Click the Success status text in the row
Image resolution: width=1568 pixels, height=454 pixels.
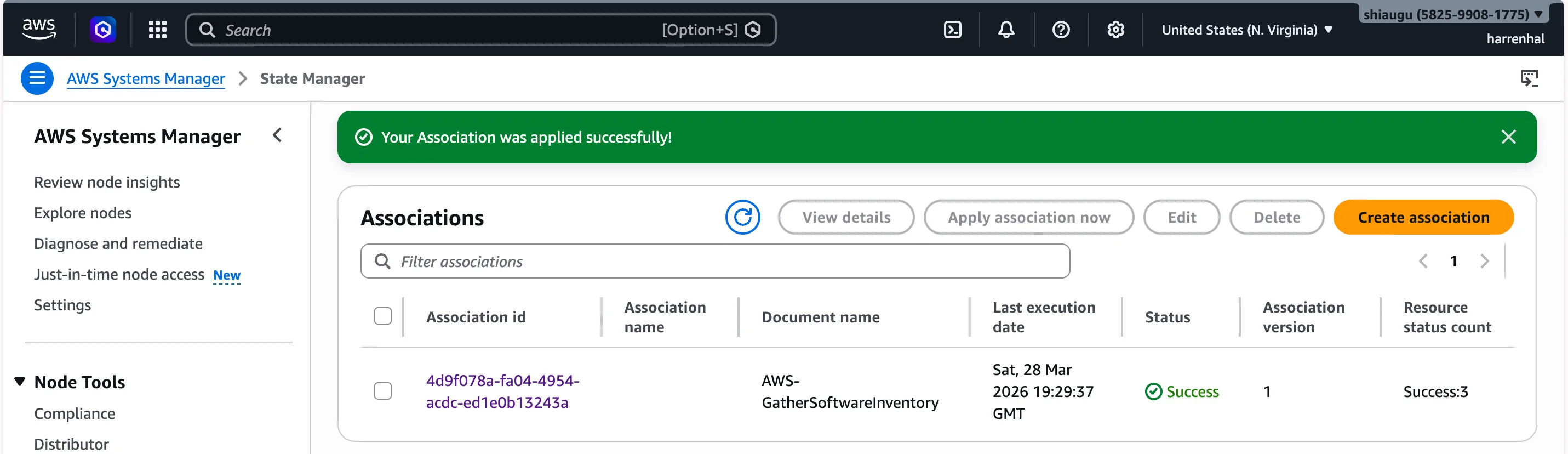1192,392
